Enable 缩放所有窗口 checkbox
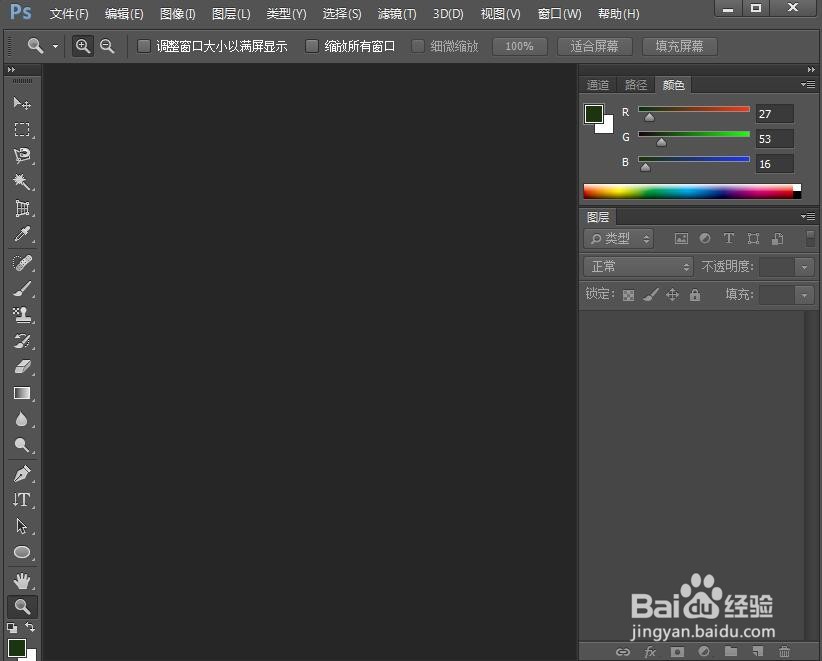The width and height of the screenshot is (822, 661). pos(311,46)
